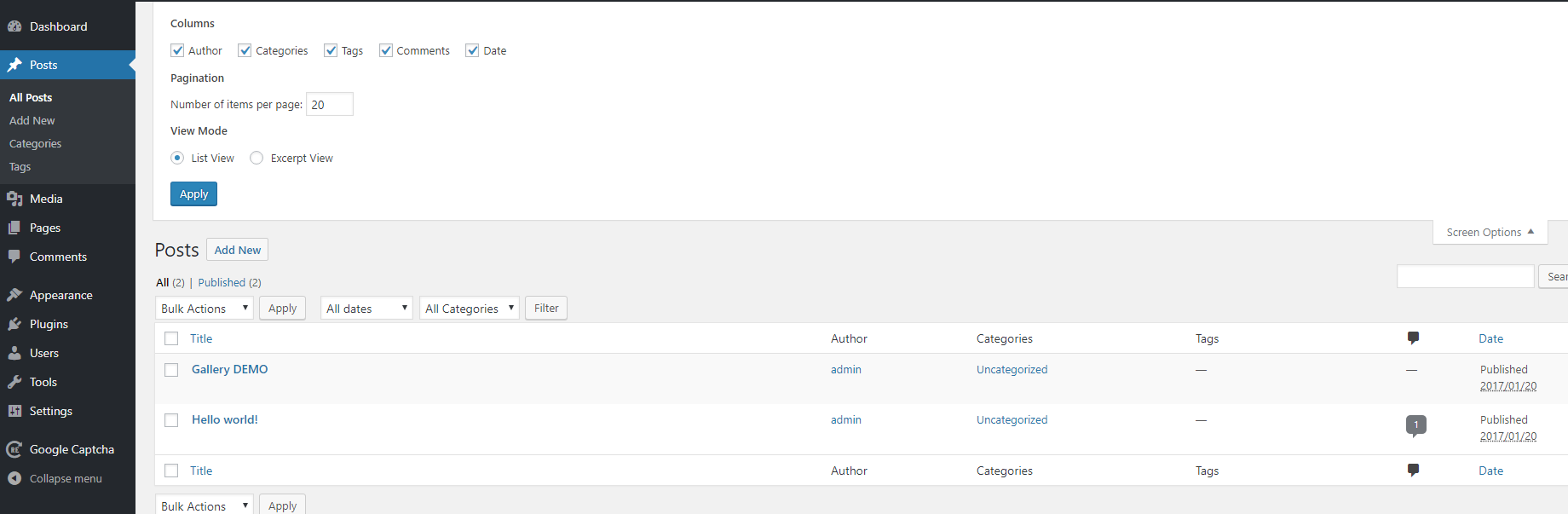Viewport: 1568px width, 514px height.
Task: Click the Pages icon in sidebar
Action: pyautogui.click(x=14, y=228)
